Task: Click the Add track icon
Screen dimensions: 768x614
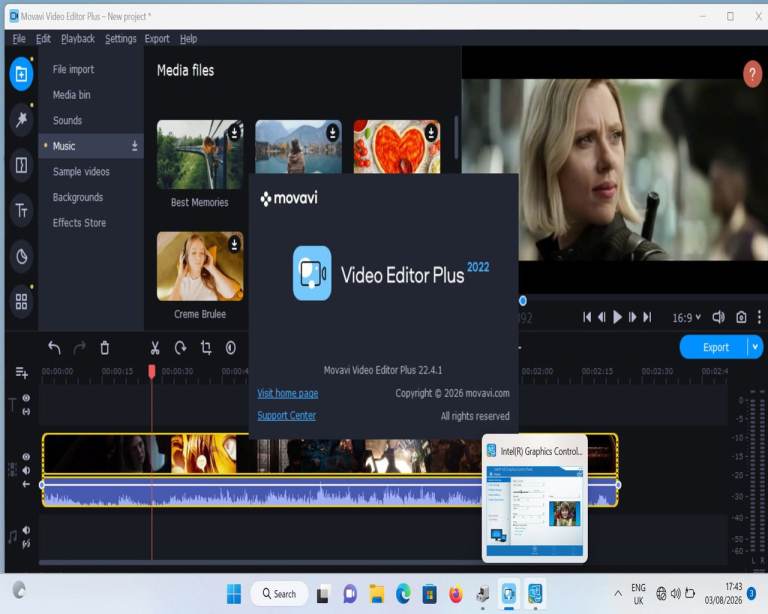Action: click(x=21, y=373)
